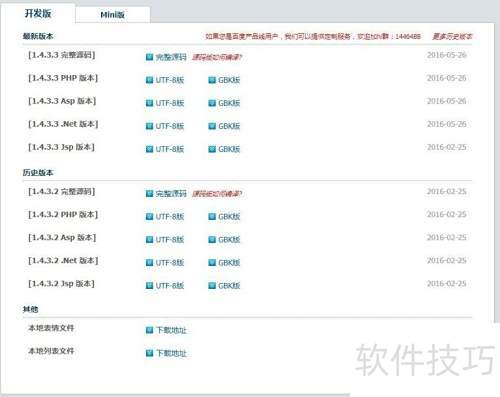
Task: Click GBK icon in 1.4.3.2 .Net row
Action: click(x=212, y=263)
